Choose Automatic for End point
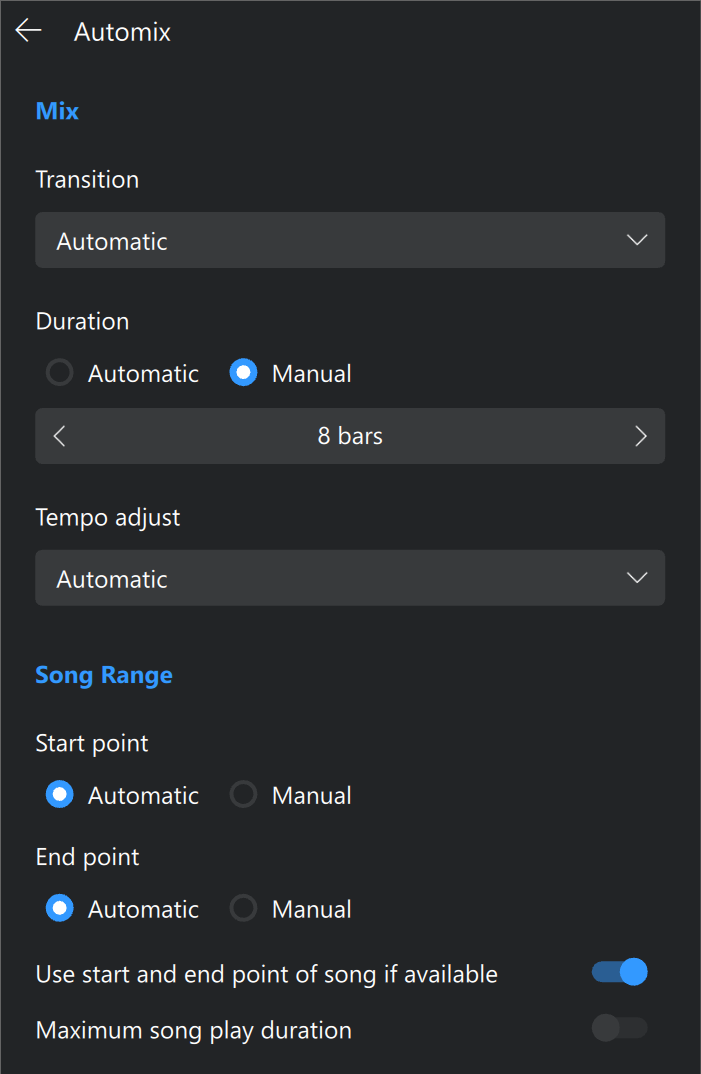This screenshot has width=701, height=1074. [60, 908]
